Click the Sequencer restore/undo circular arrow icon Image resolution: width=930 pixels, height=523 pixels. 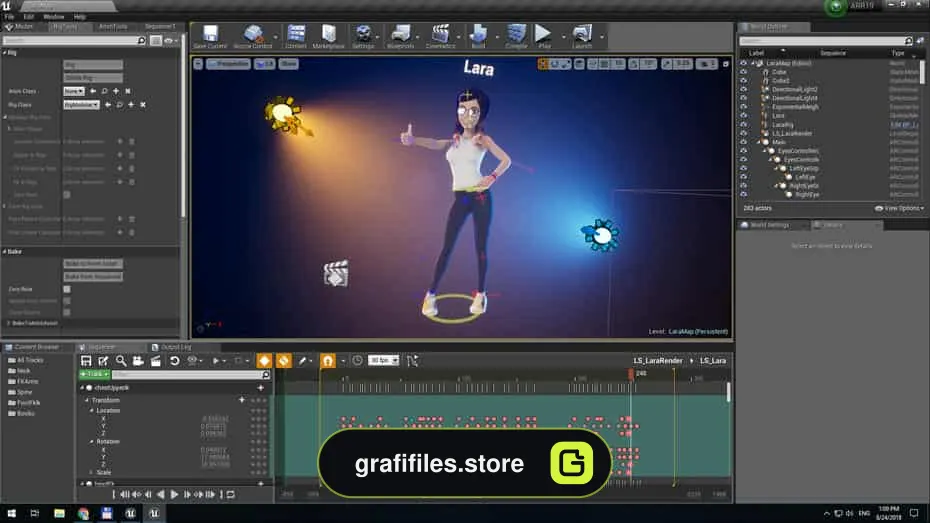click(x=174, y=361)
